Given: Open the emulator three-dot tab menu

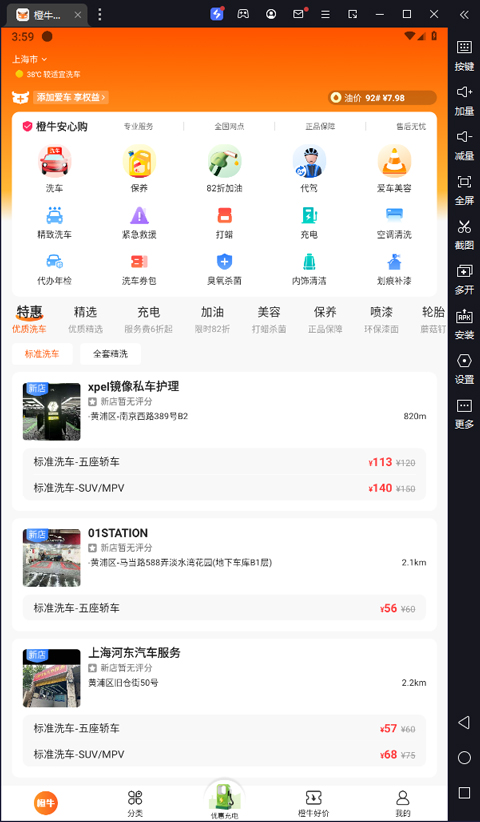Looking at the screenshot, I should point(100,14).
